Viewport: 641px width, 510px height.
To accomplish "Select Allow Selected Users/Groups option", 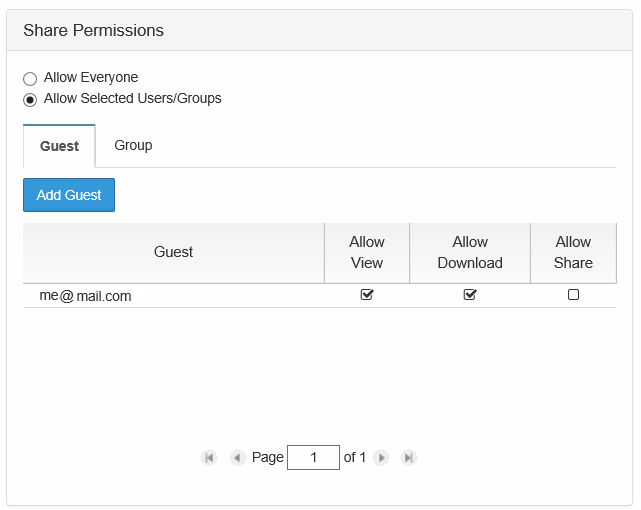I will [x=30, y=100].
